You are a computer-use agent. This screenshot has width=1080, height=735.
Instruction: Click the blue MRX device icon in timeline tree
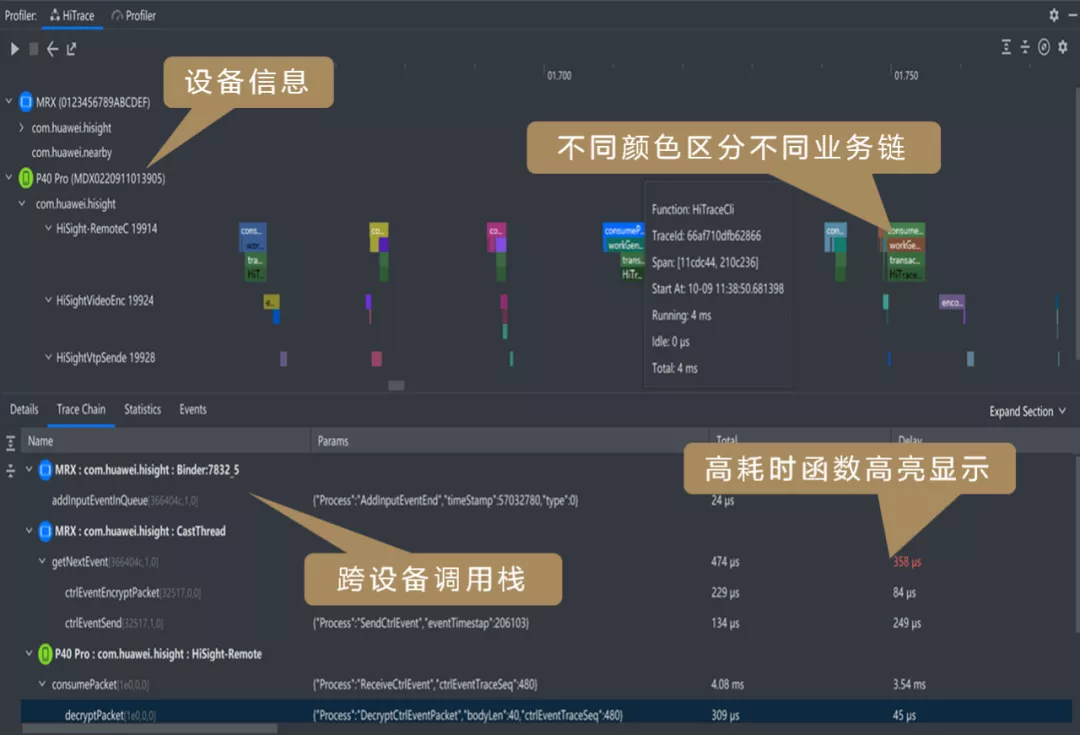[25, 102]
